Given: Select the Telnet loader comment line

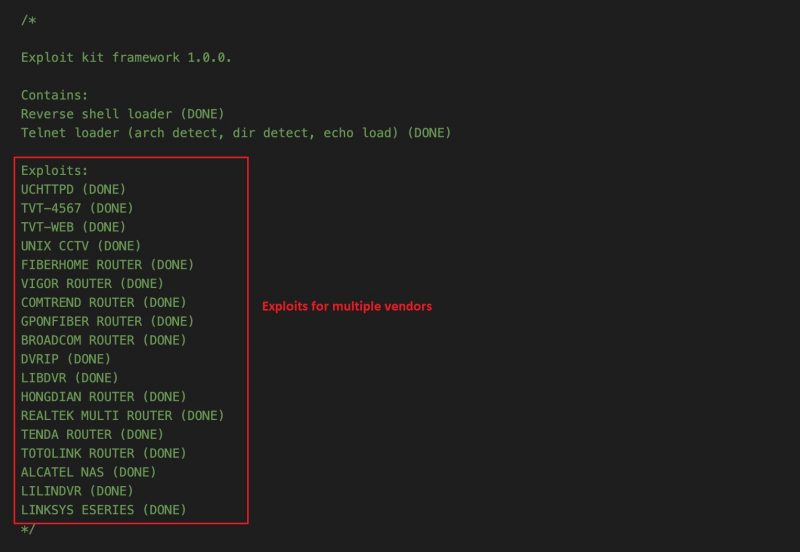Looking at the screenshot, I should 236,133.
